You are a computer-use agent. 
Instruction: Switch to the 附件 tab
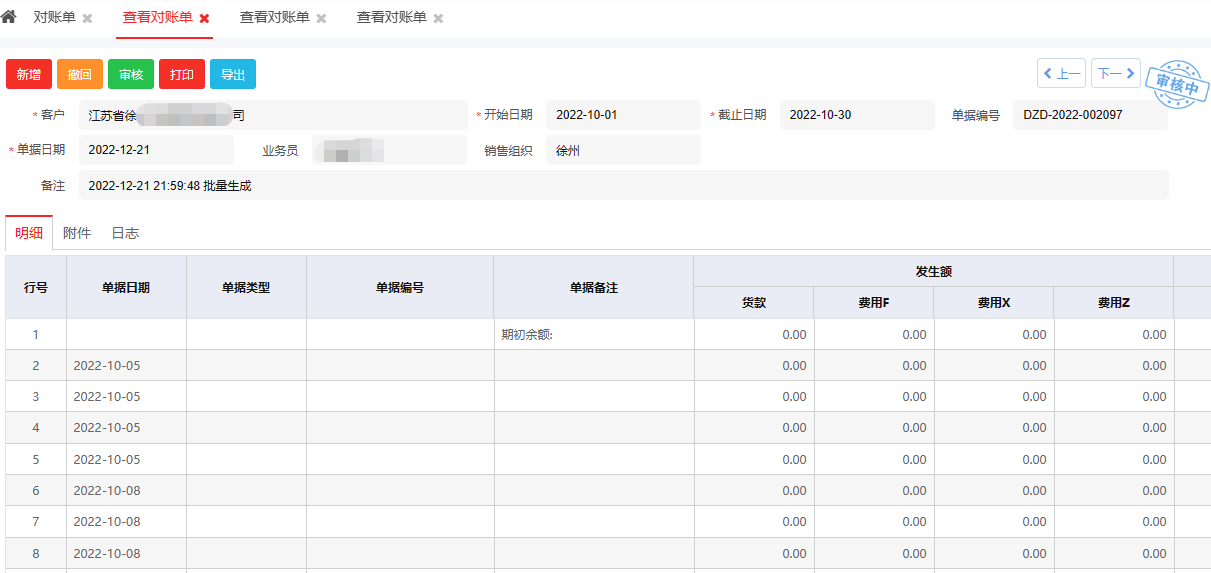(77, 233)
